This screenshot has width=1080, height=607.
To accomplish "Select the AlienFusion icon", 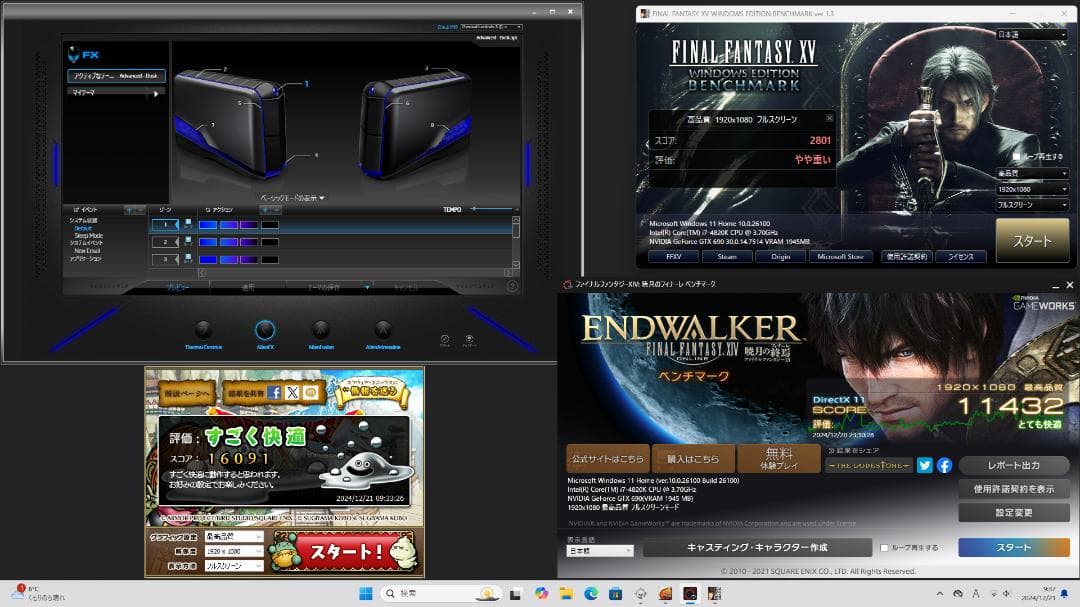I will click(x=321, y=331).
